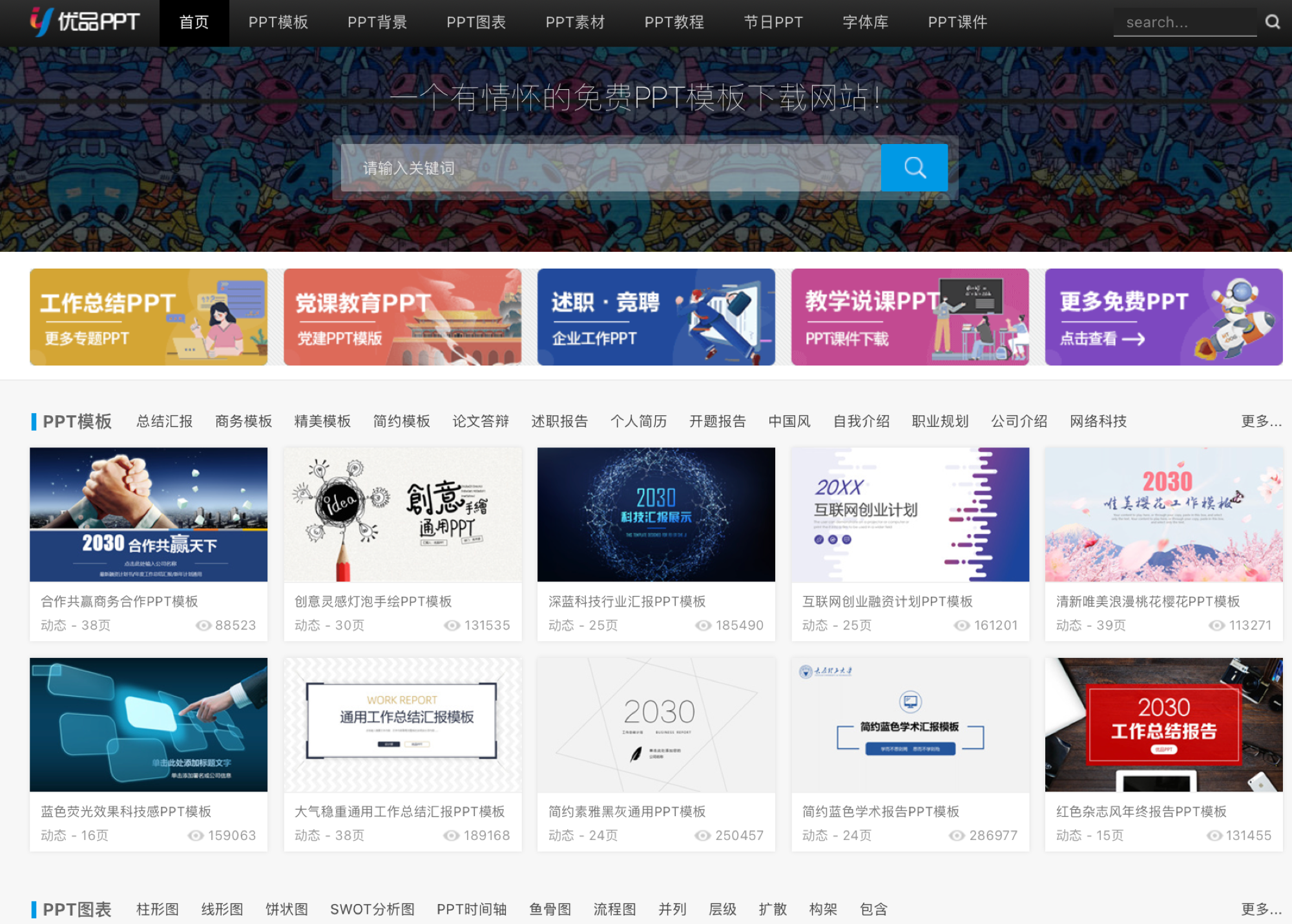Open the 更多免费PPT banner

[x=1164, y=317]
